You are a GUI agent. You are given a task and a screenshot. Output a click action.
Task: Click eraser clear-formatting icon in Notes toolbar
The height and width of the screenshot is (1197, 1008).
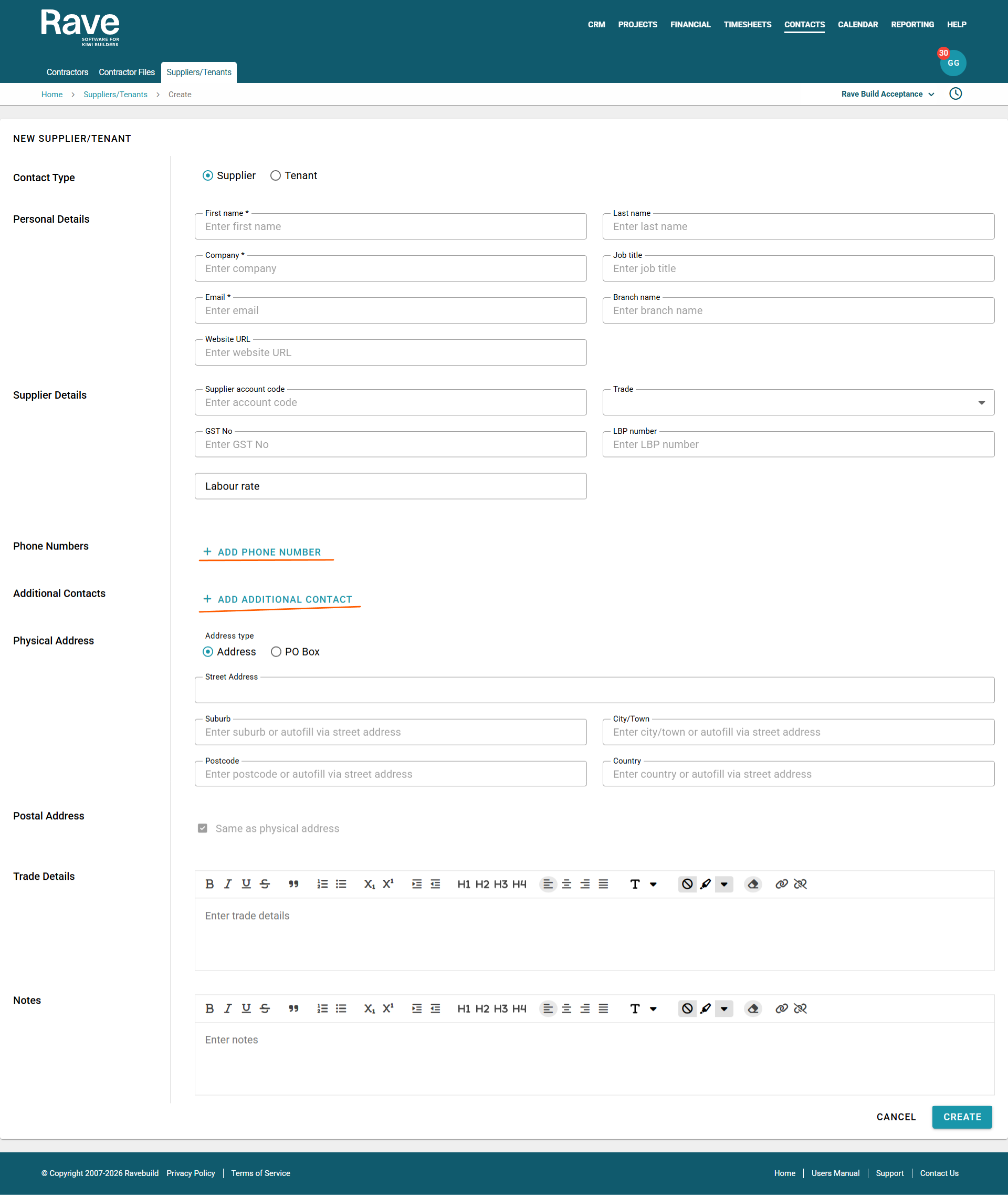click(x=752, y=1009)
